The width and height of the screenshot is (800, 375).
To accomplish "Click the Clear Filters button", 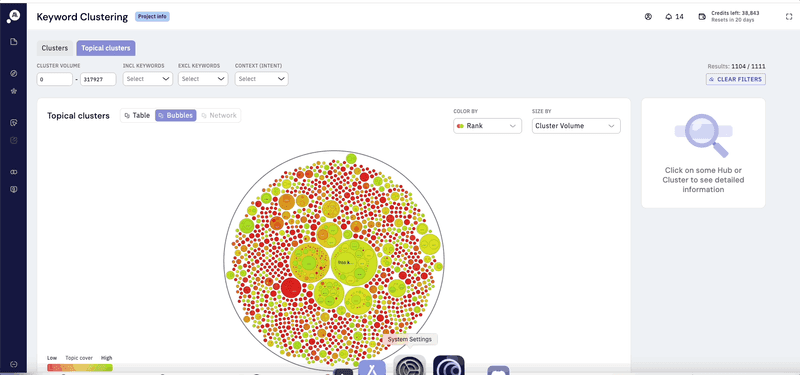I will (736, 80).
